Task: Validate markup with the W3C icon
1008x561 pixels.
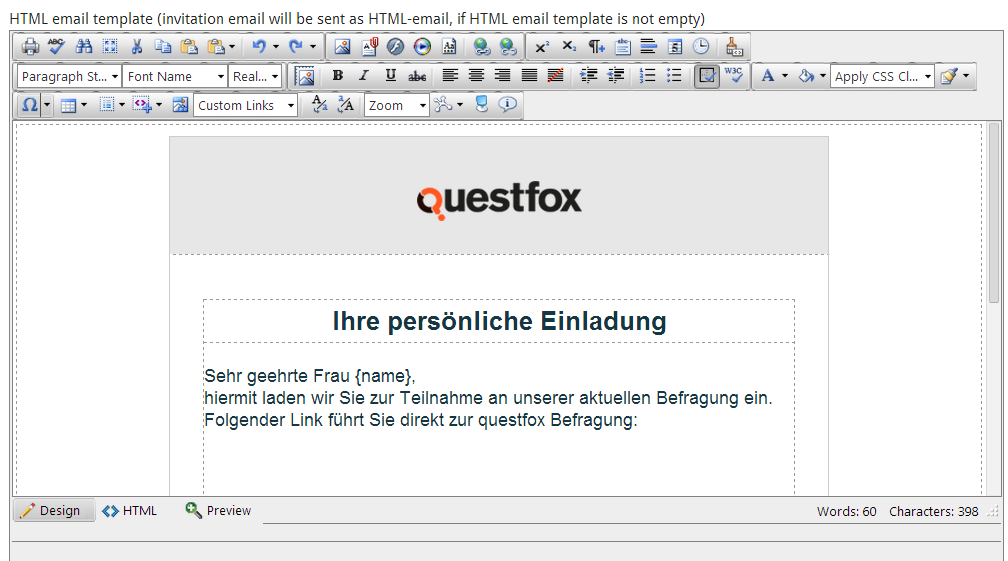Action: click(x=734, y=76)
